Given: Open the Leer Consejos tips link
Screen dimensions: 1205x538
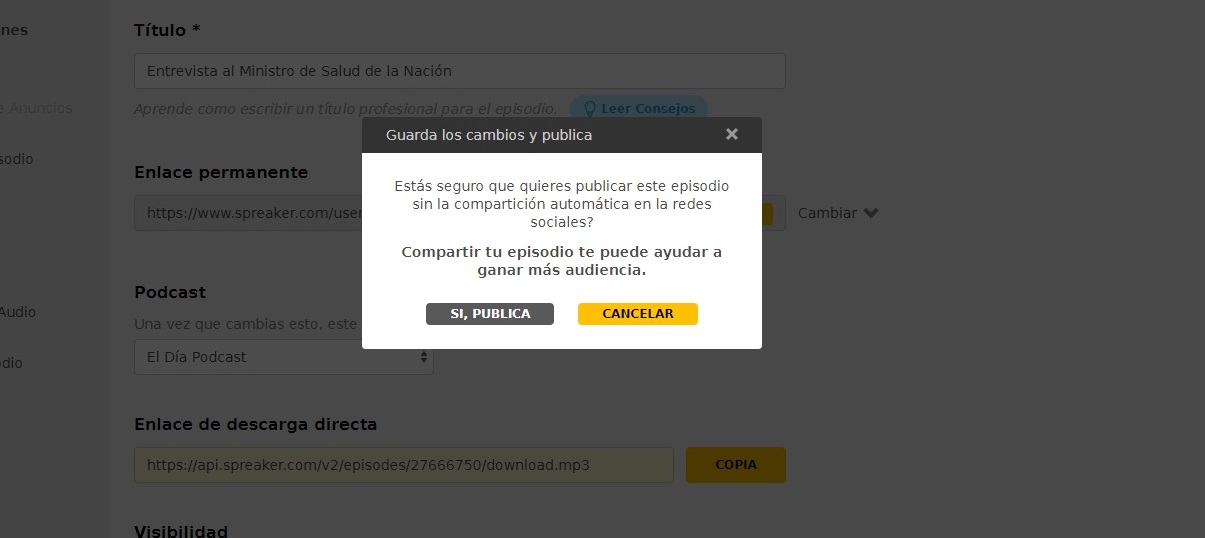Looking at the screenshot, I should (648, 108).
